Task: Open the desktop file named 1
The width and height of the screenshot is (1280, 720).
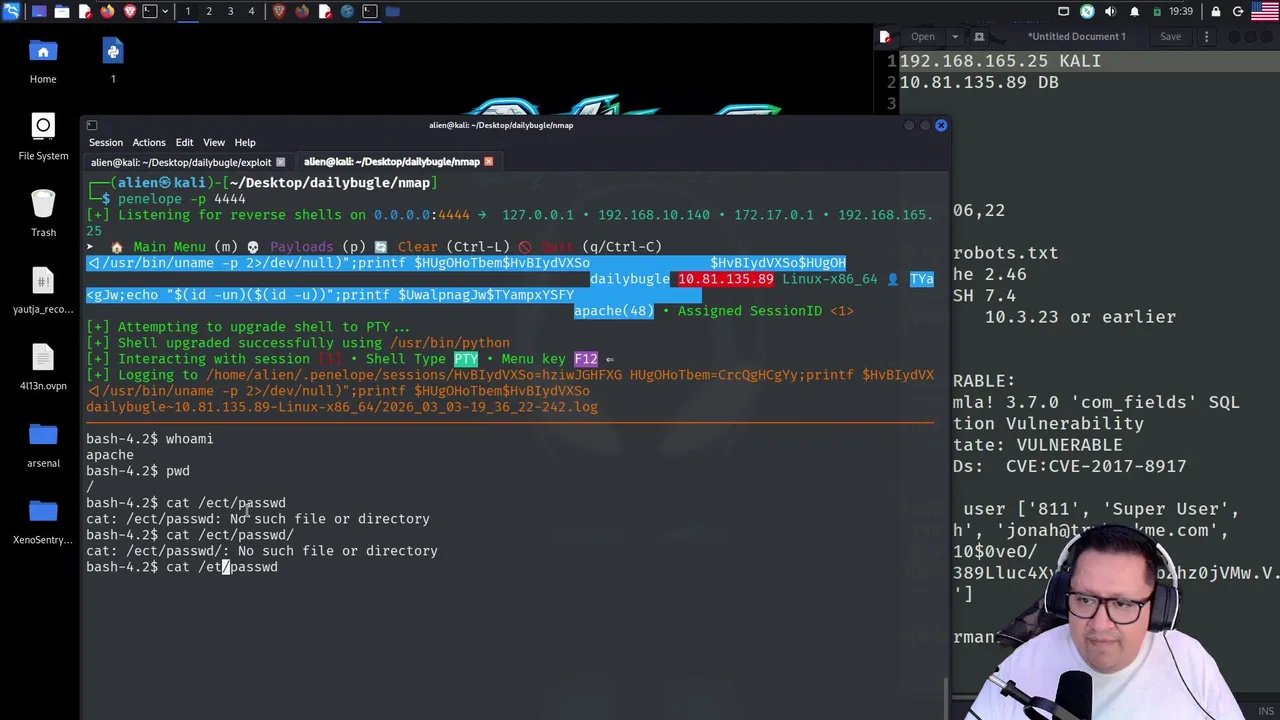Action: click(113, 58)
